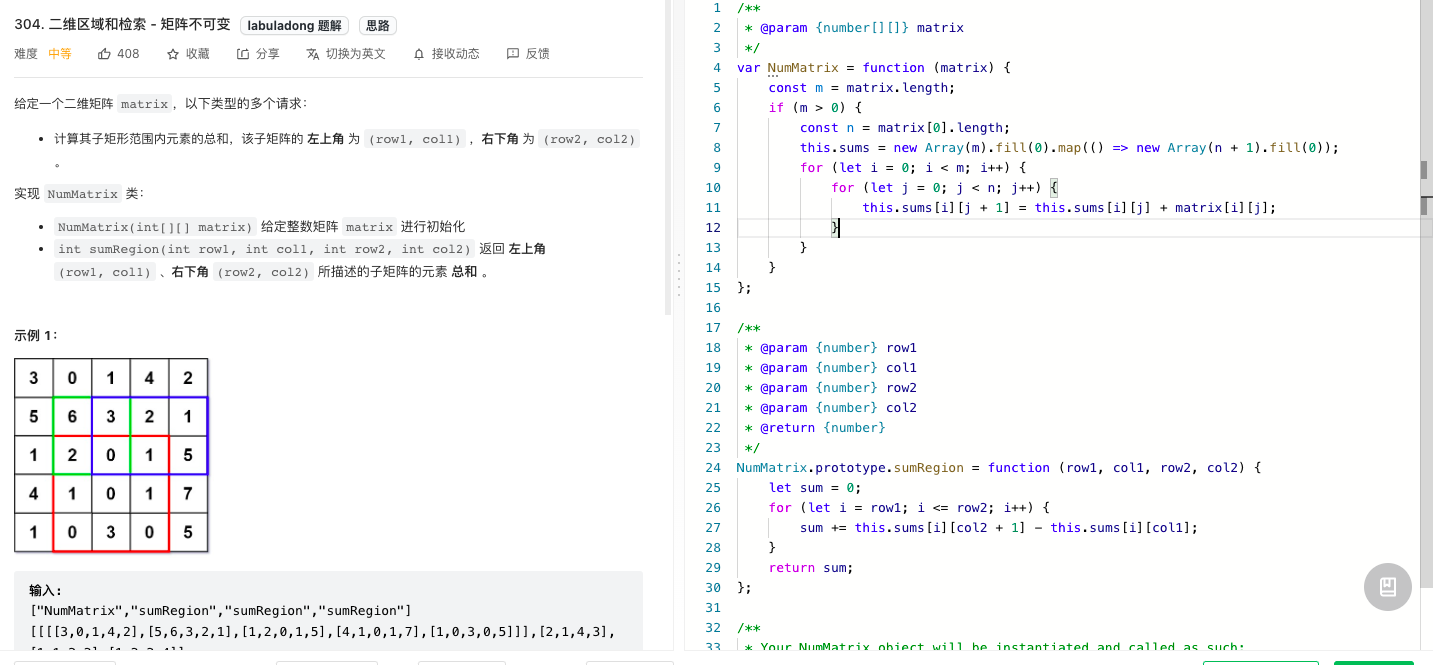
Task: Click the 切换为英文 translate icon
Action: (x=313, y=54)
